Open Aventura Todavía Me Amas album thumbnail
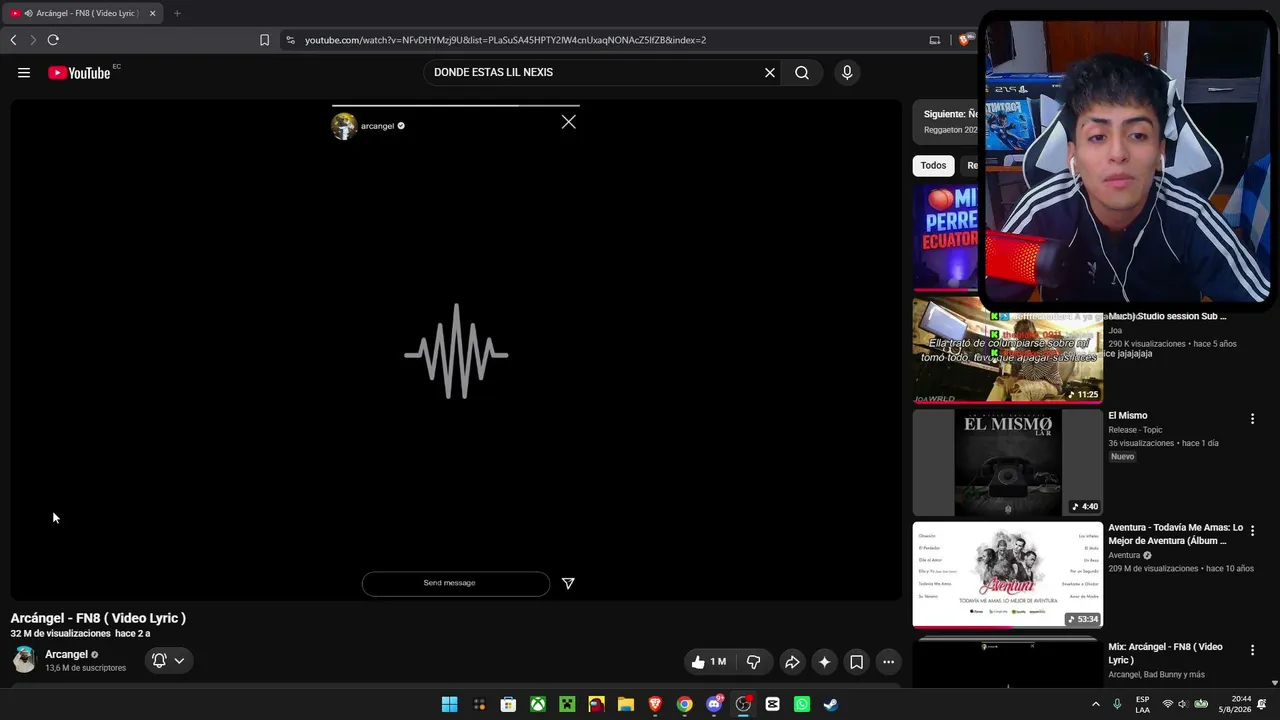This screenshot has height=720, width=1280. [1007, 575]
